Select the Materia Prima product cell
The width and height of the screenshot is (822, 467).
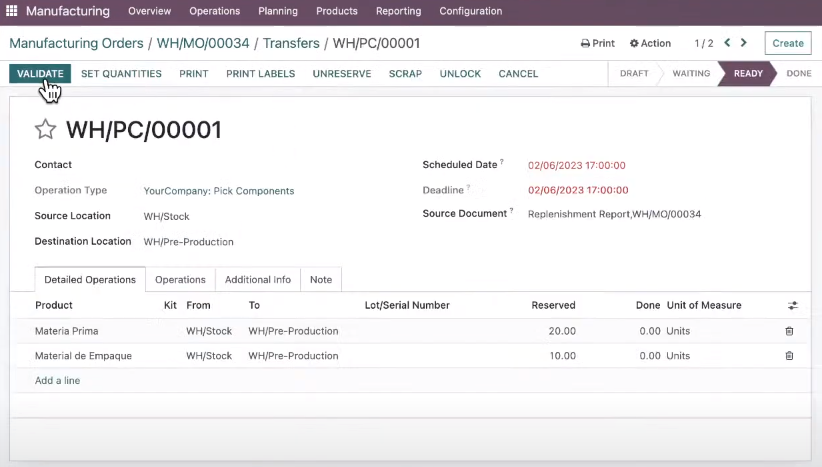pos(67,331)
